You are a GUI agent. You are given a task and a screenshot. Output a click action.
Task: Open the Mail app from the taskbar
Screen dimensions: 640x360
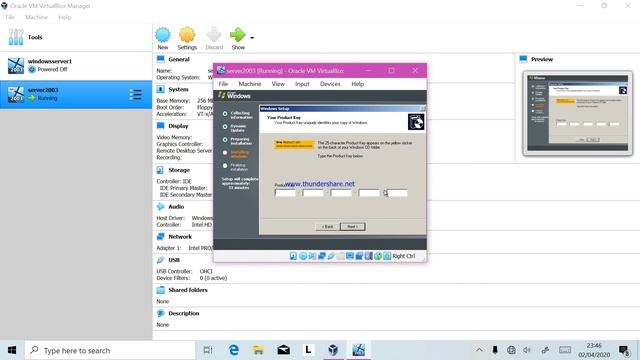[284, 350]
